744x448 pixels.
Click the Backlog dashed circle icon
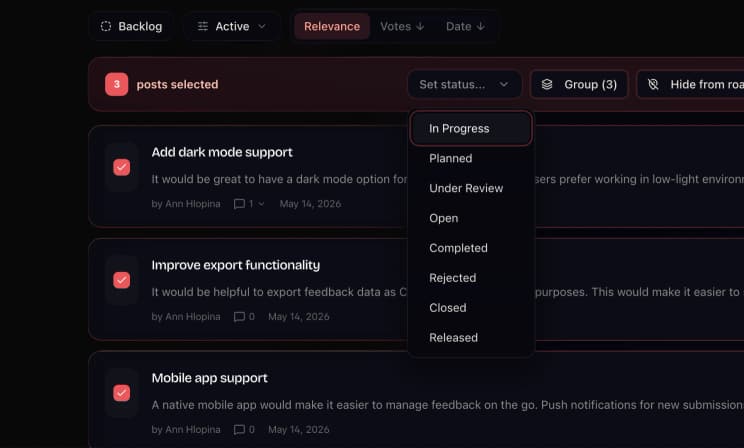click(106, 26)
